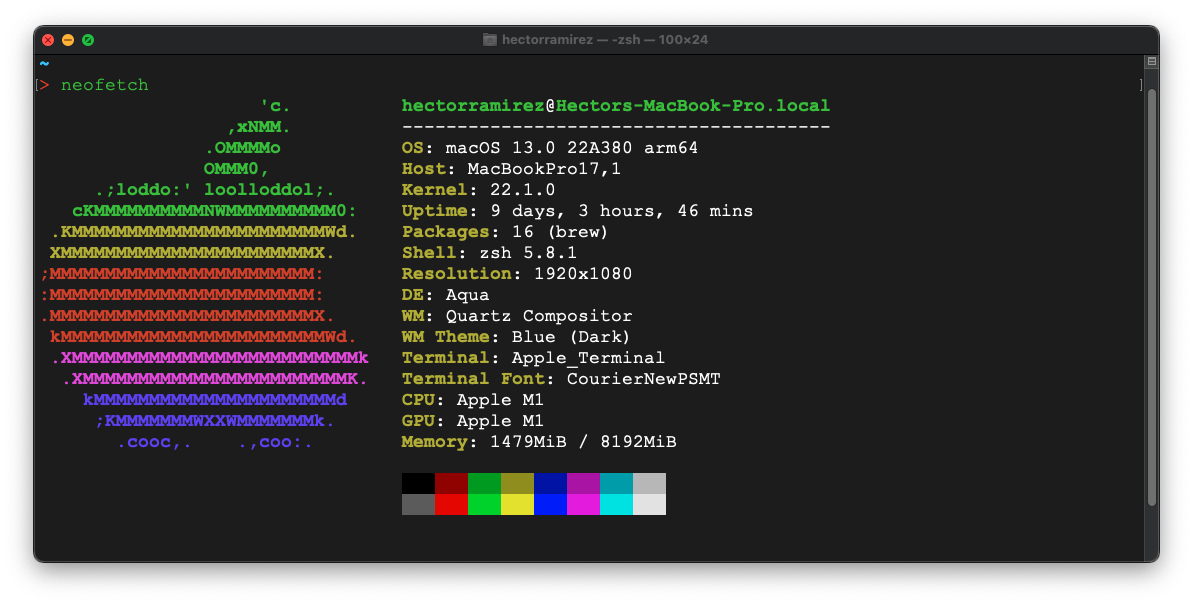The height and width of the screenshot is (604, 1193).
Task: Click the tilde directory indicator
Action: coord(44,64)
